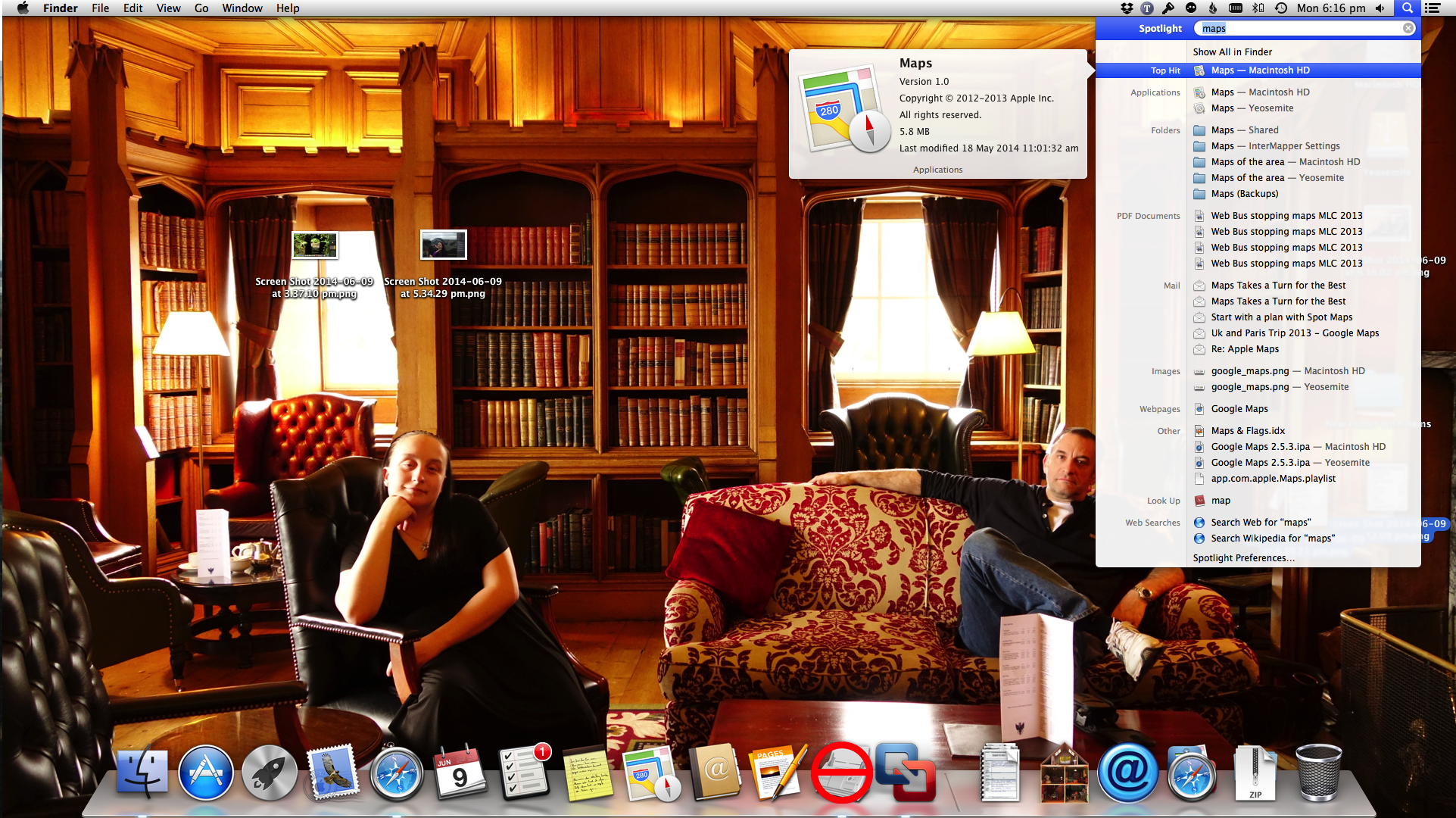
Task: Open Mail stamp icon in Dock
Action: click(332, 773)
